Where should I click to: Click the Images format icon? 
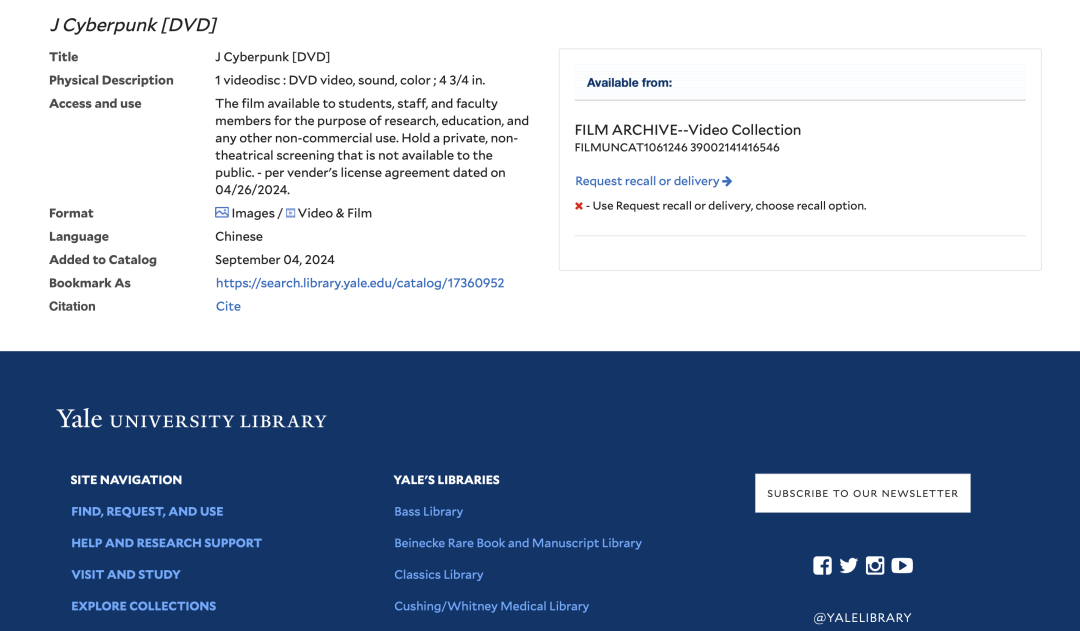222,213
